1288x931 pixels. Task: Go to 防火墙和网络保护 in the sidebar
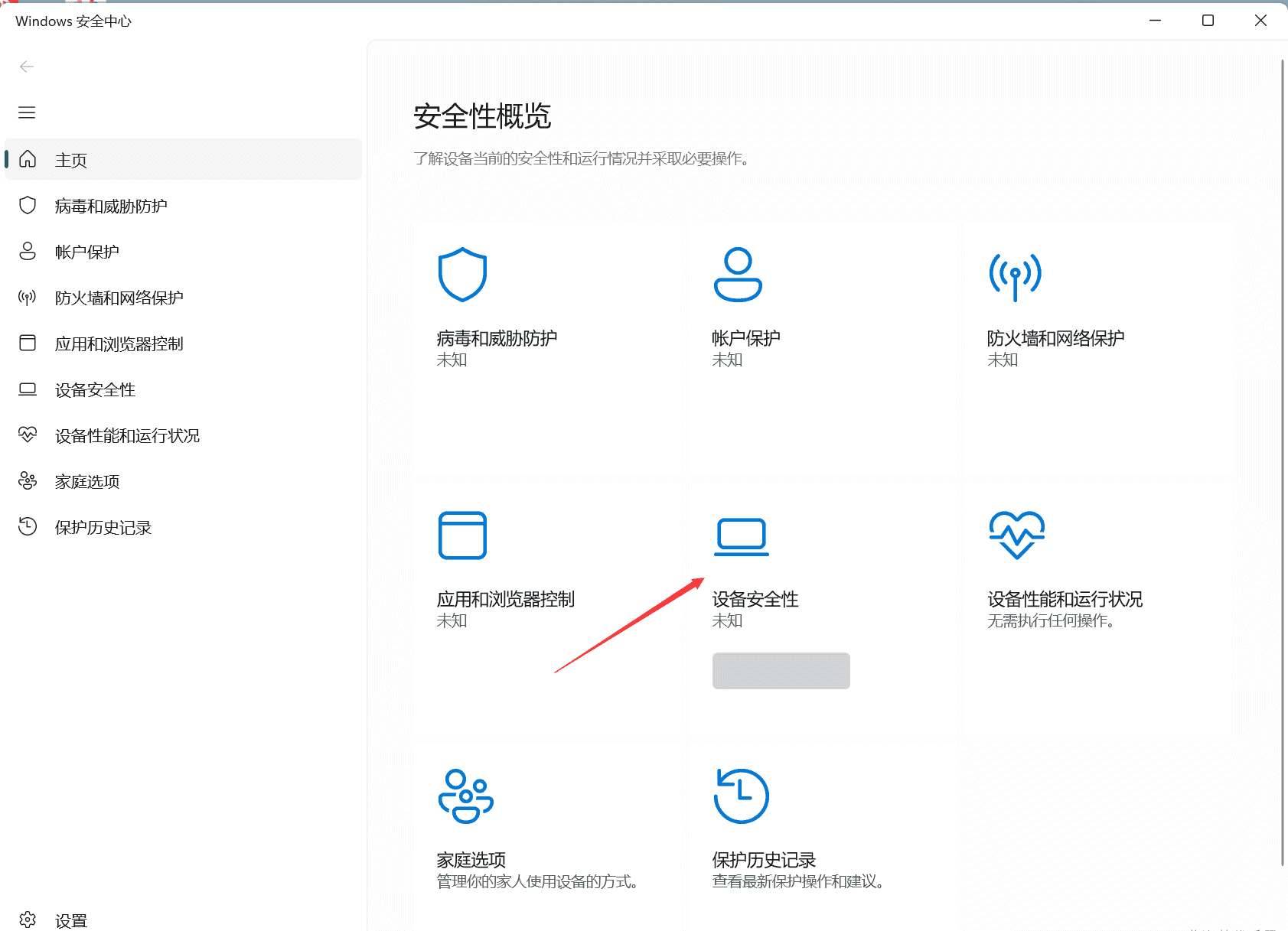tap(119, 298)
